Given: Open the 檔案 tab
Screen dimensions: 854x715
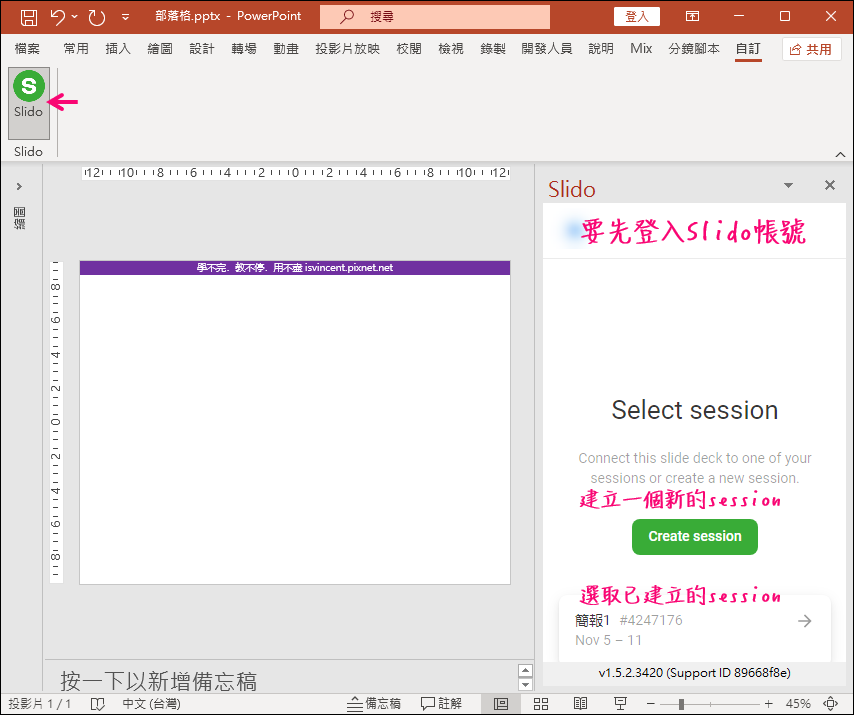Looking at the screenshot, I should coord(27,49).
